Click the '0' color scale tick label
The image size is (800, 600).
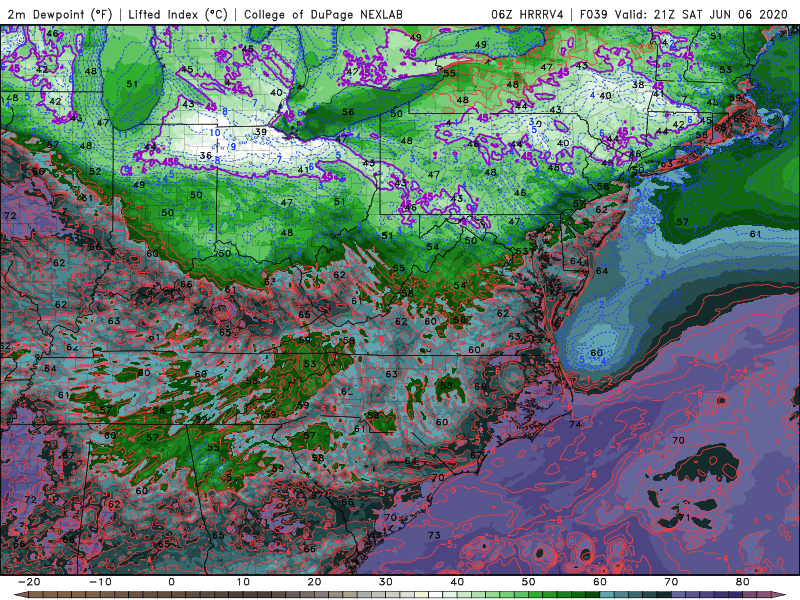[171, 582]
